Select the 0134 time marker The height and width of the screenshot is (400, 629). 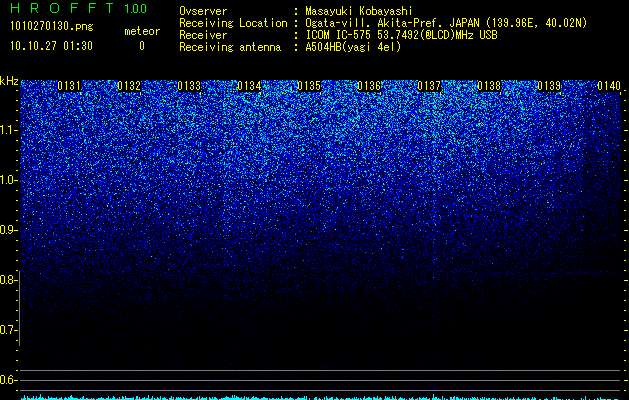click(x=249, y=86)
